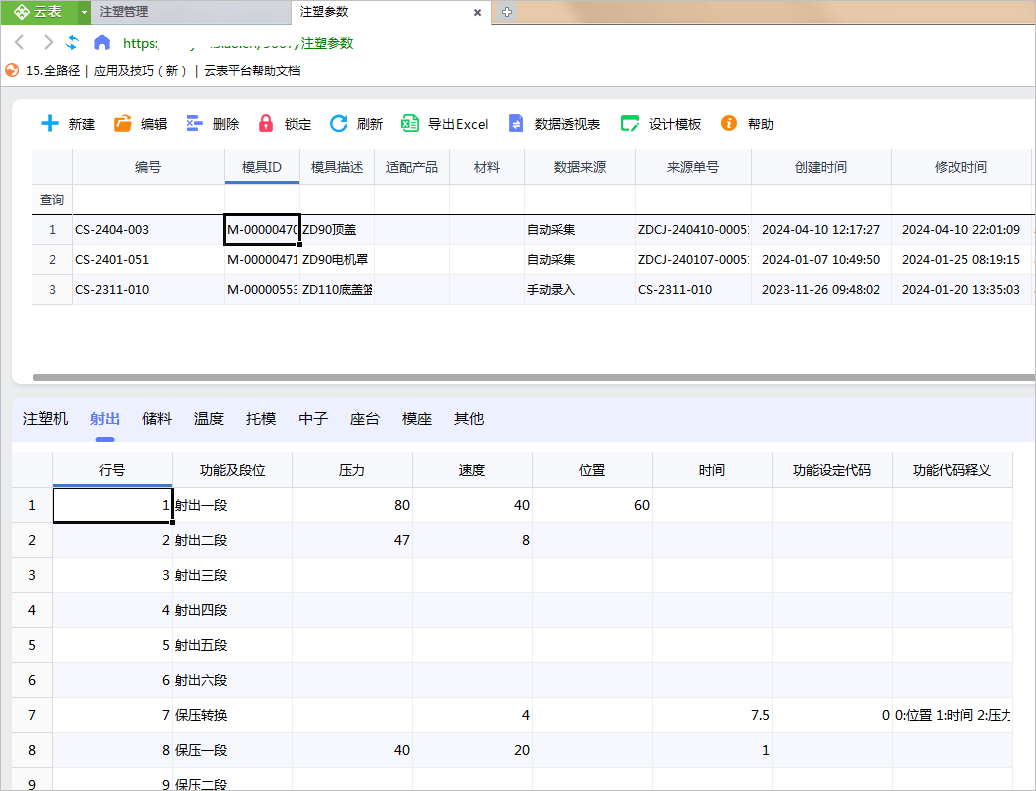Viewport: 1036px width, 791px height.
Task: Click the 压力 column header
Action: pos(352,471)
